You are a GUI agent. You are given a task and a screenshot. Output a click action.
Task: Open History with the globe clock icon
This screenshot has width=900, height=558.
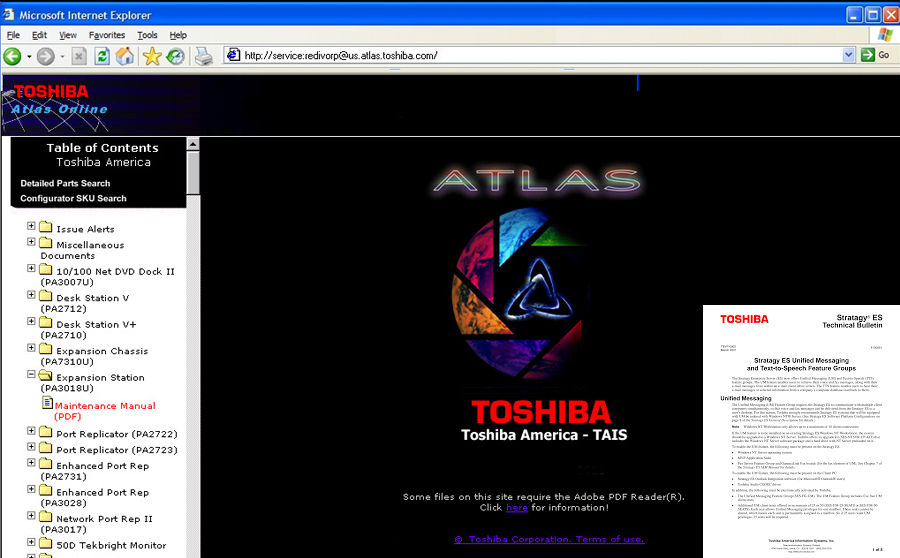[176, 56]
